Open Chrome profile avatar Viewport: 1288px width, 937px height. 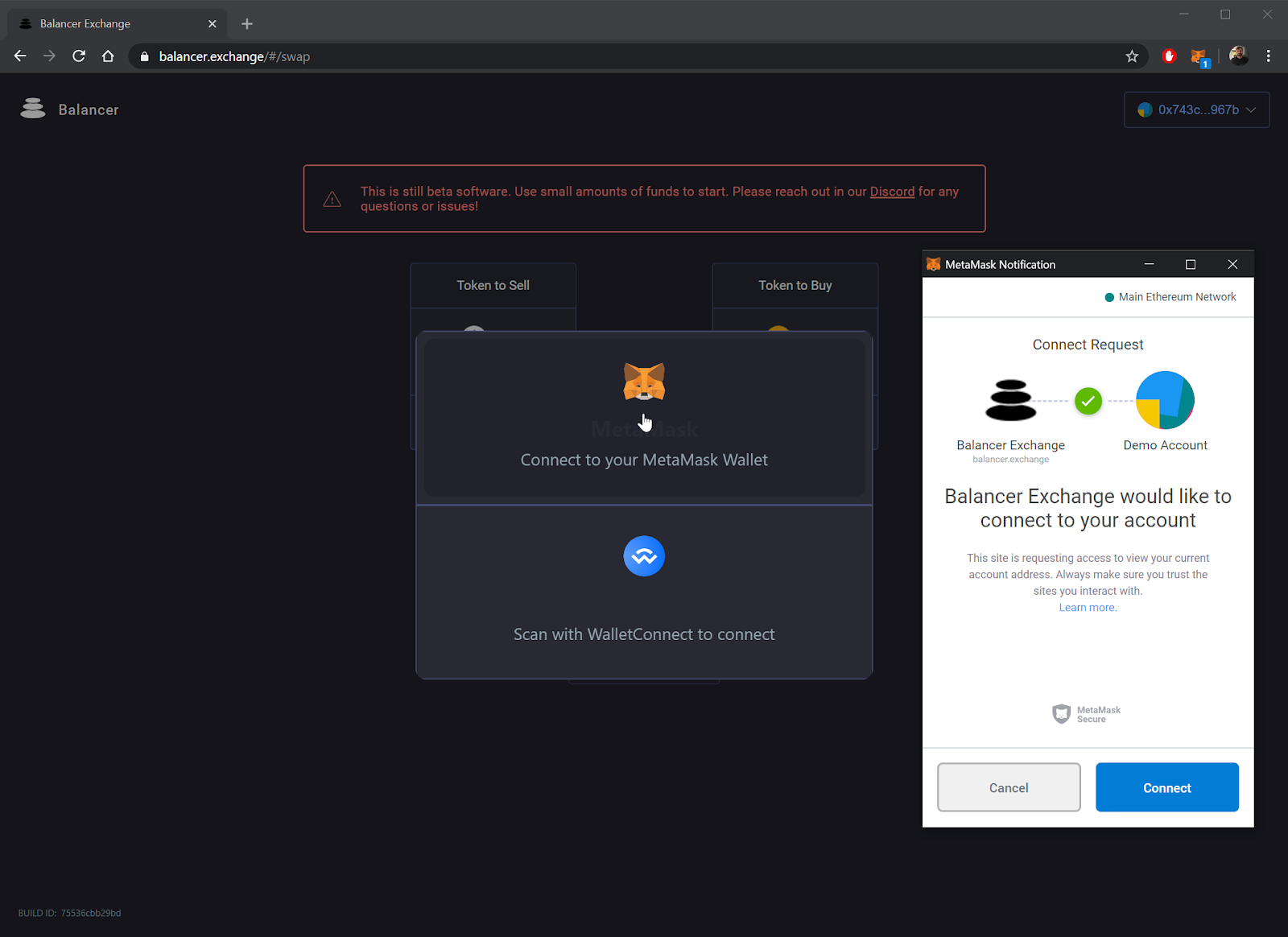(x=1239, y=56)
